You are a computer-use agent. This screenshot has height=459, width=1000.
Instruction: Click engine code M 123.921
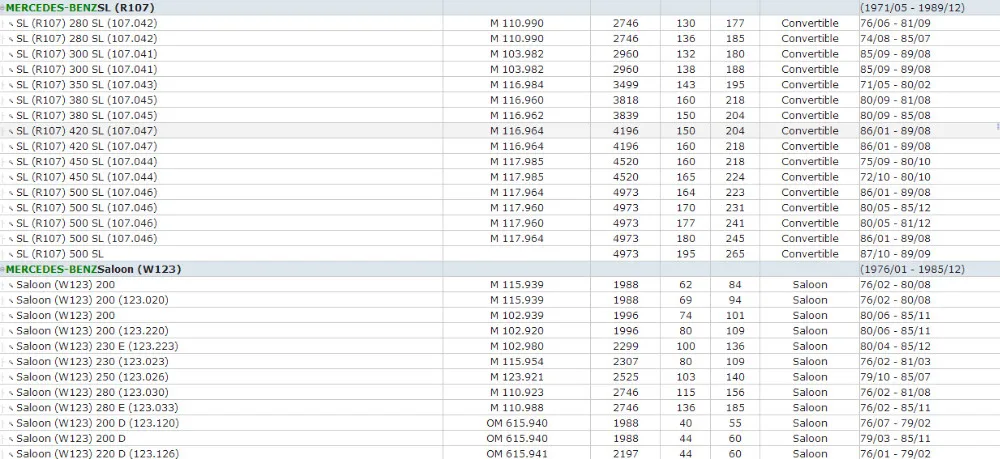click(x=517, y=377)
